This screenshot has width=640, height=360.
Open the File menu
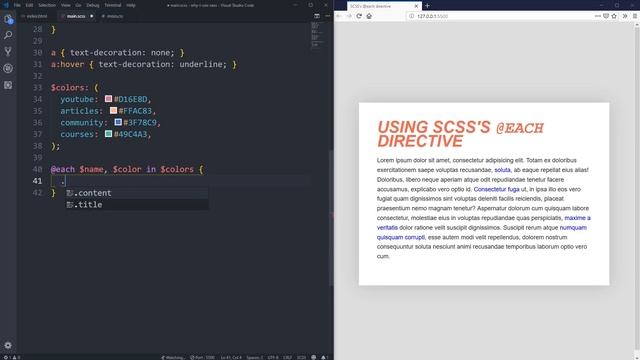click(x=17, y=5)
